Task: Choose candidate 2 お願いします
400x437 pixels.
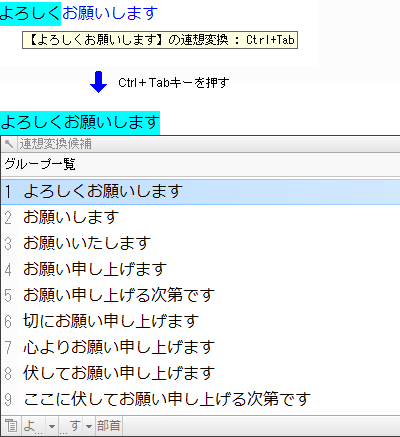Action: [200, 217]
